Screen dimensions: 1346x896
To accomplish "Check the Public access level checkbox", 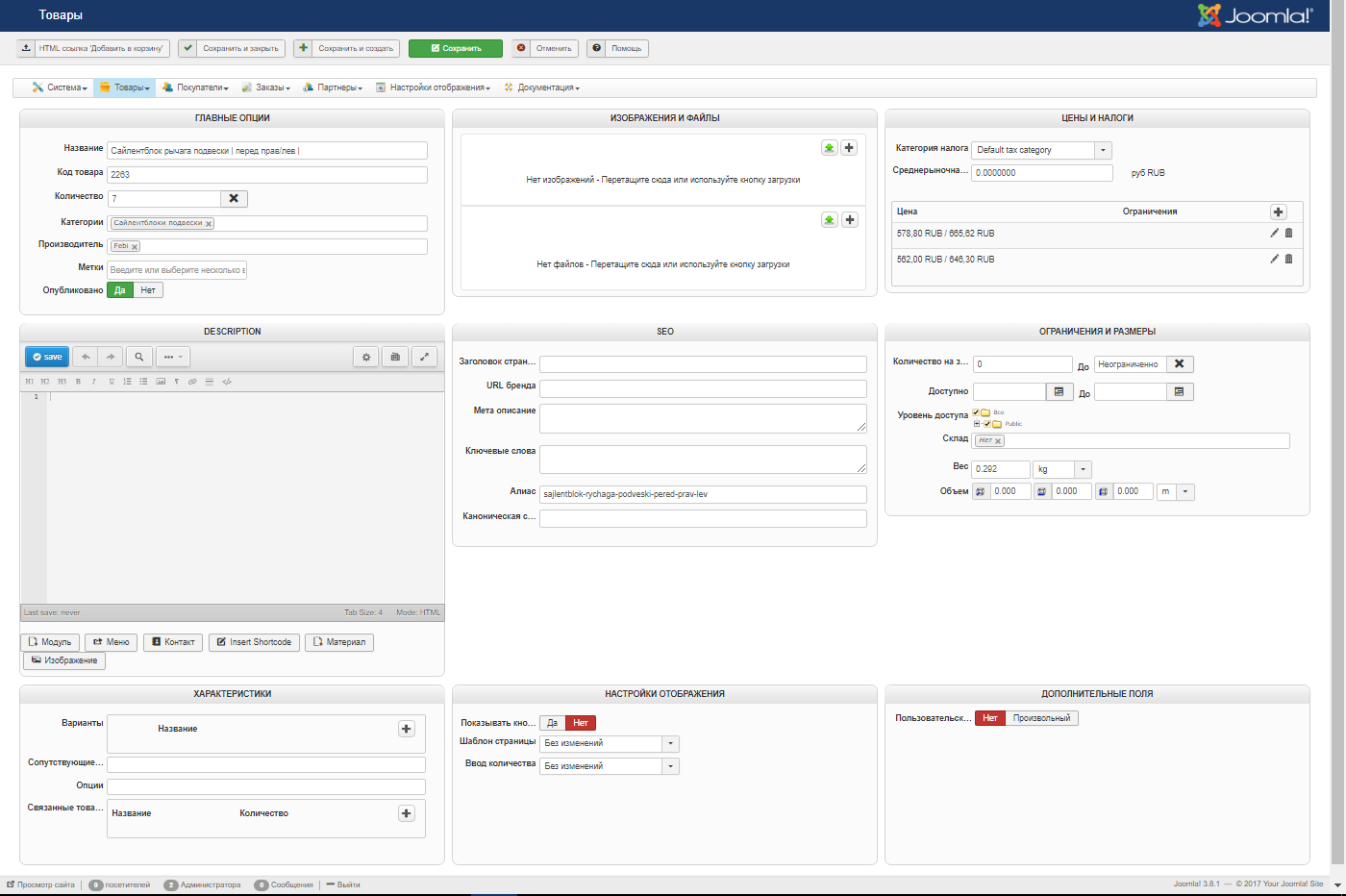I will tap(987, 424).
